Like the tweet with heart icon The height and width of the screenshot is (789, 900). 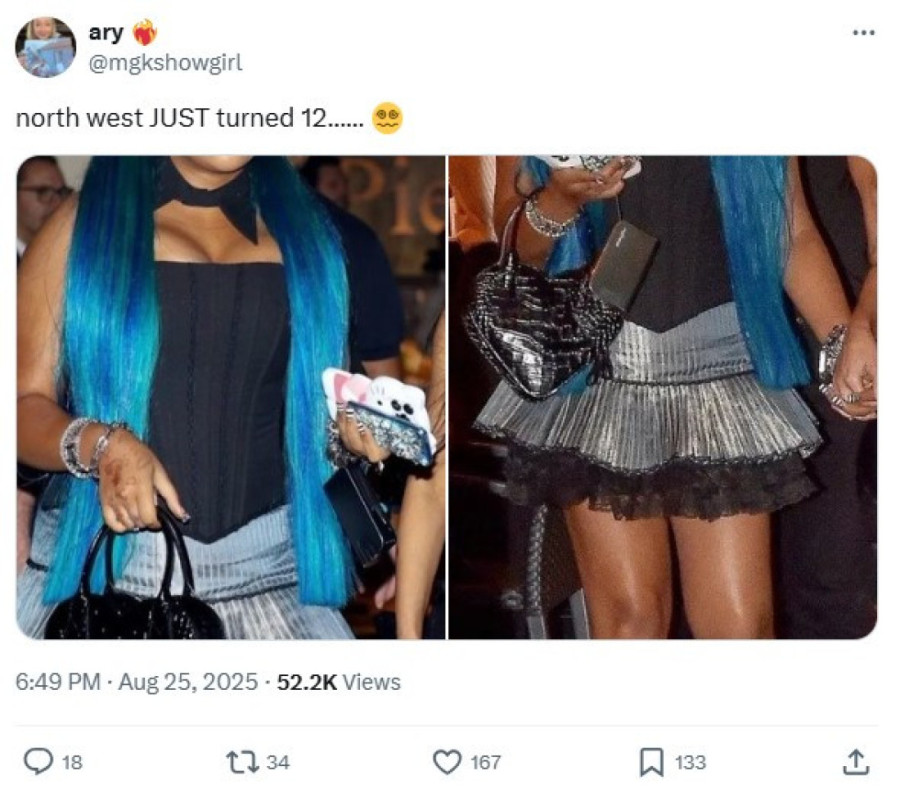click(x=446, y=763)
